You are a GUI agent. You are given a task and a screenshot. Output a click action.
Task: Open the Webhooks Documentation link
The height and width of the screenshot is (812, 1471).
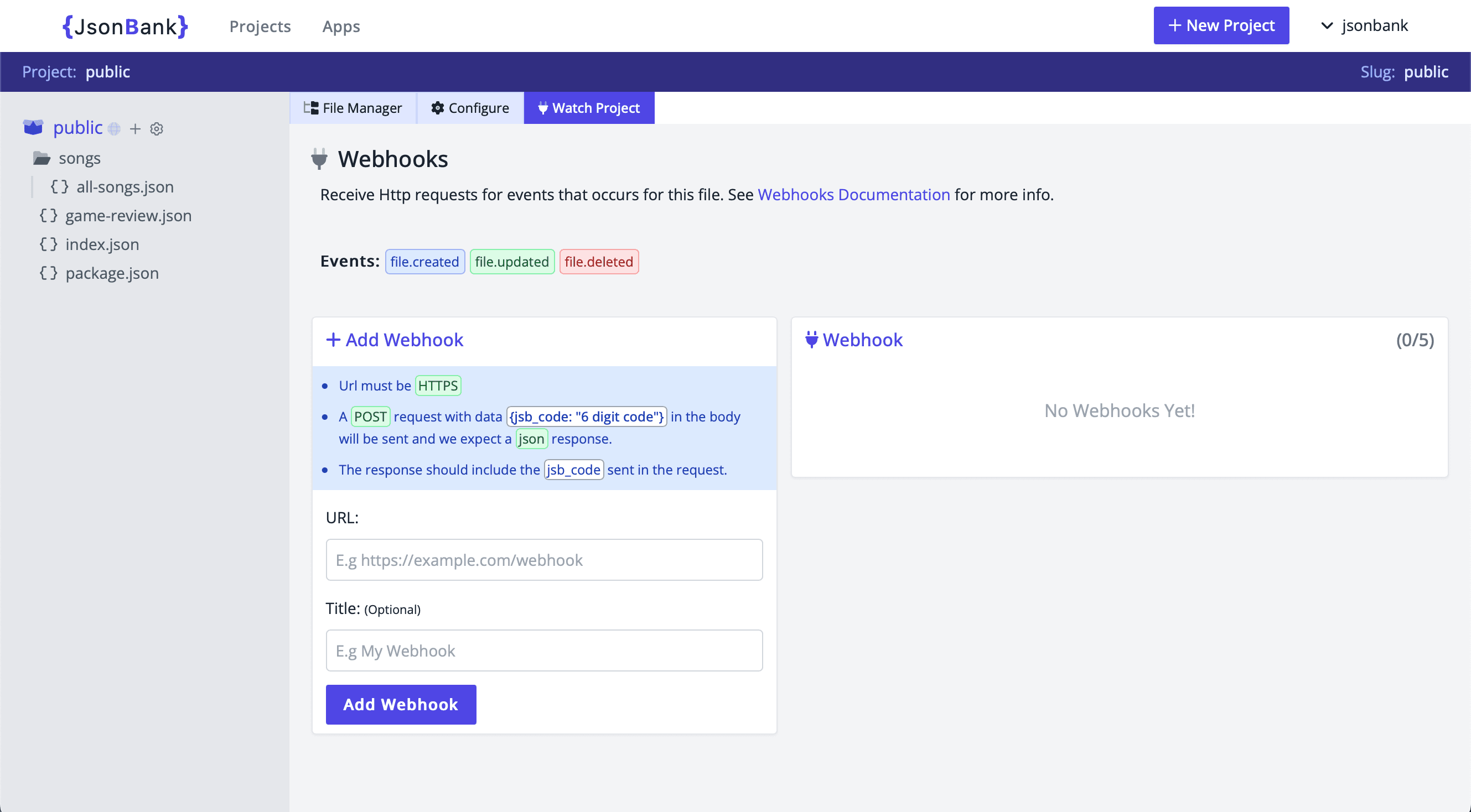click(854, 195)
